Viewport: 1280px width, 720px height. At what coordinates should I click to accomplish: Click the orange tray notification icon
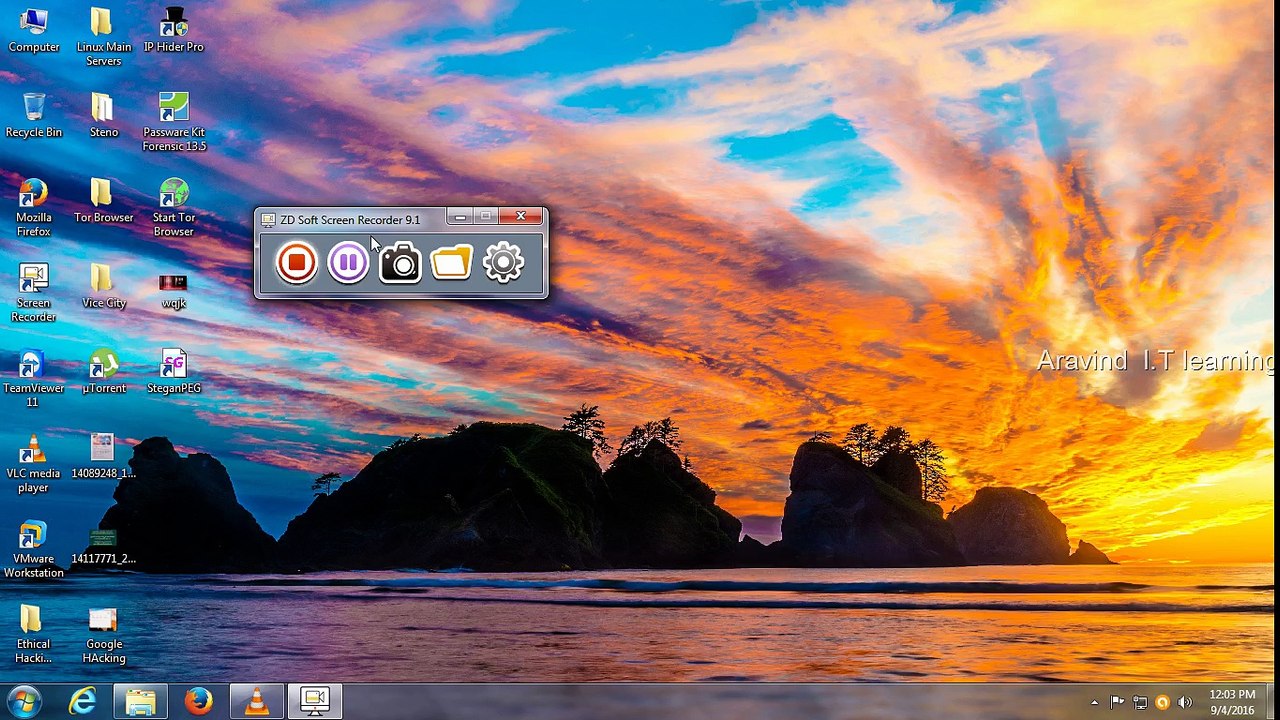point(1162,702)
